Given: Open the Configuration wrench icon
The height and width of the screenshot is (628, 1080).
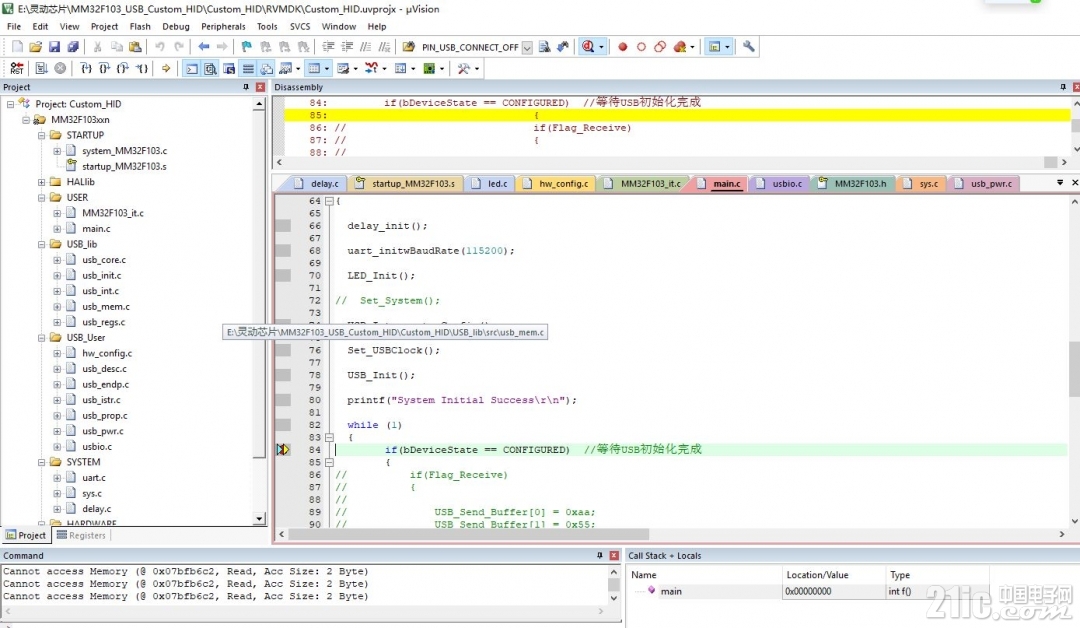Looking at the screenshot, I should [x=749, y=47].
